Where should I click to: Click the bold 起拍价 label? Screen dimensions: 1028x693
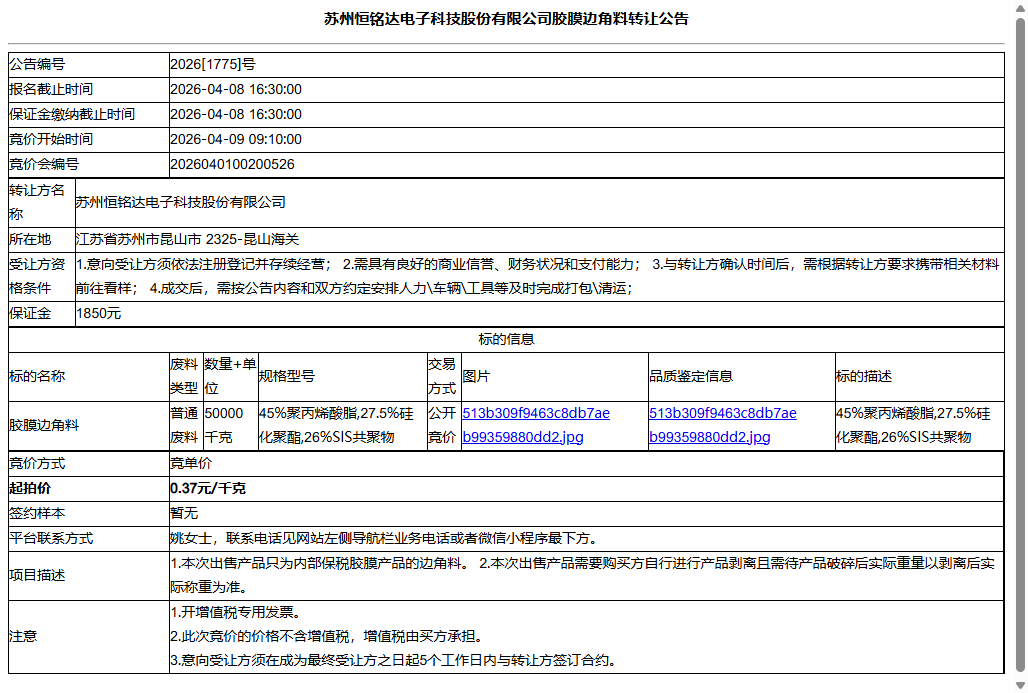tap(30, 488)
